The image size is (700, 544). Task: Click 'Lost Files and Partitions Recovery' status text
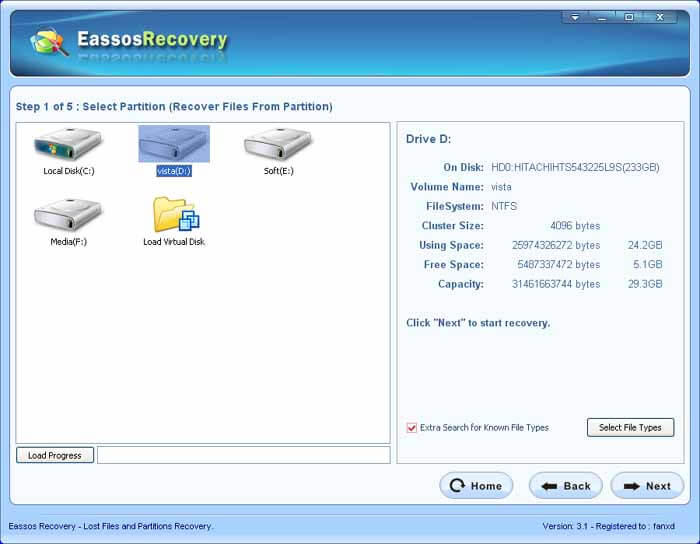point(148,526)
